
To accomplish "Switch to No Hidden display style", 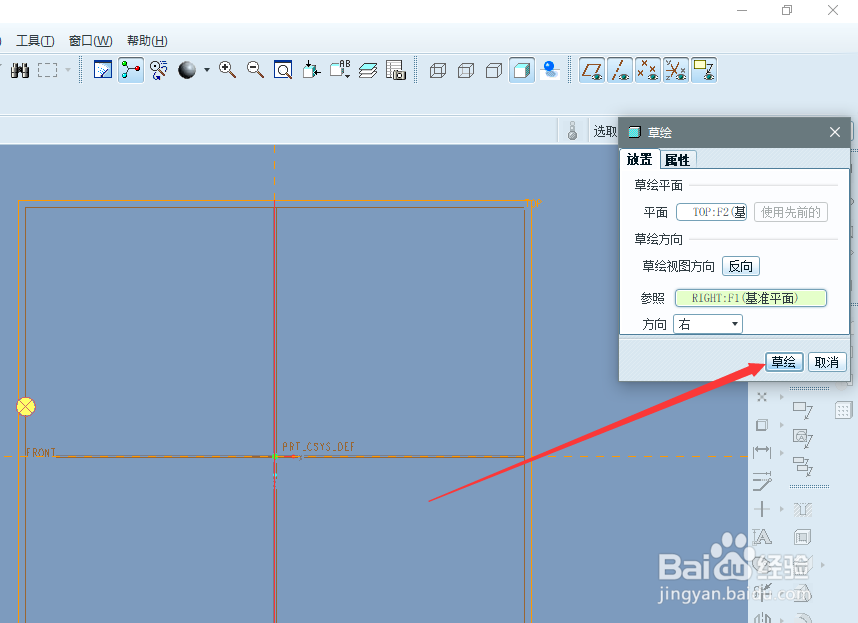I will [x=494, y=71].
